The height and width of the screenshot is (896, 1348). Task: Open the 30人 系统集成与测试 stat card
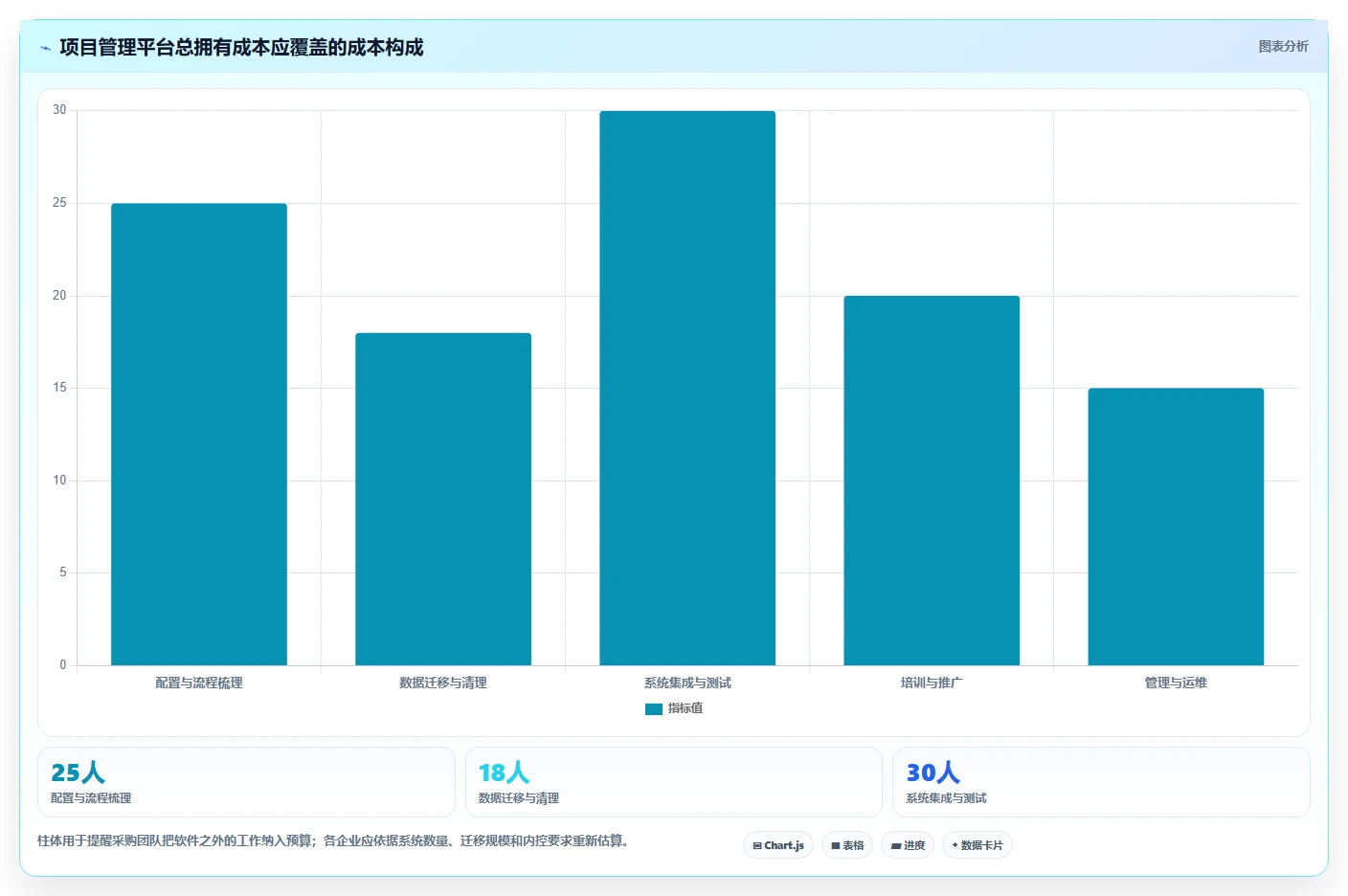pos(1101,782)
